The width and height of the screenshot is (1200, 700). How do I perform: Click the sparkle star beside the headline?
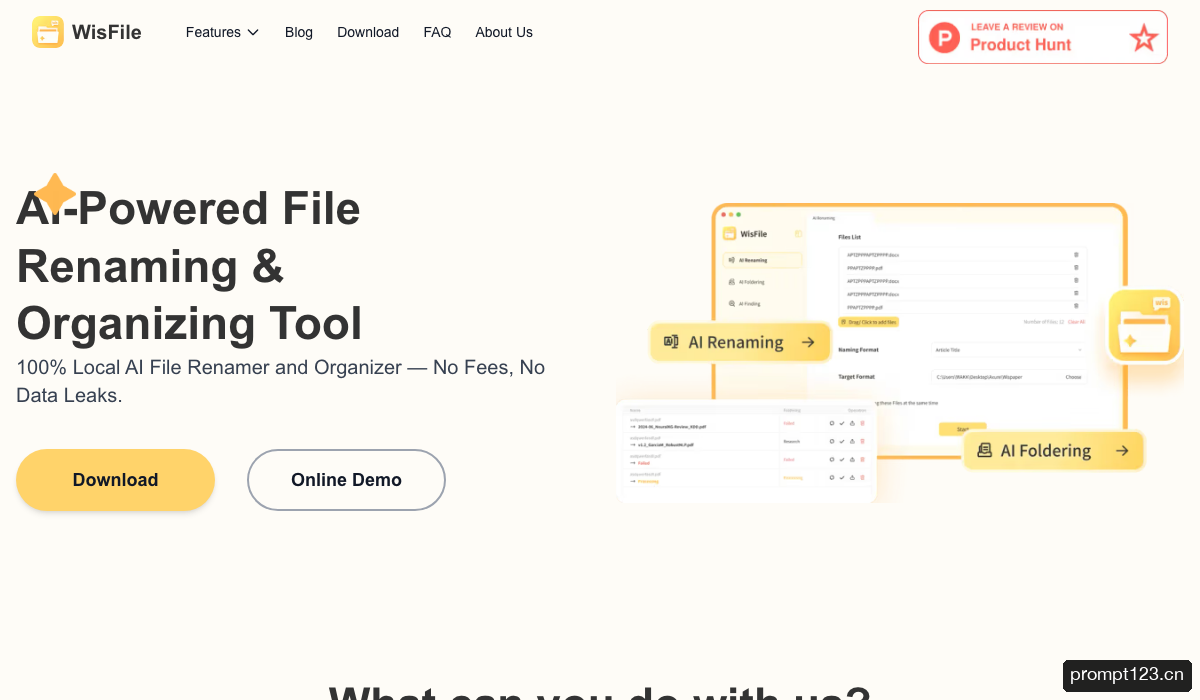tap(55, 193)
